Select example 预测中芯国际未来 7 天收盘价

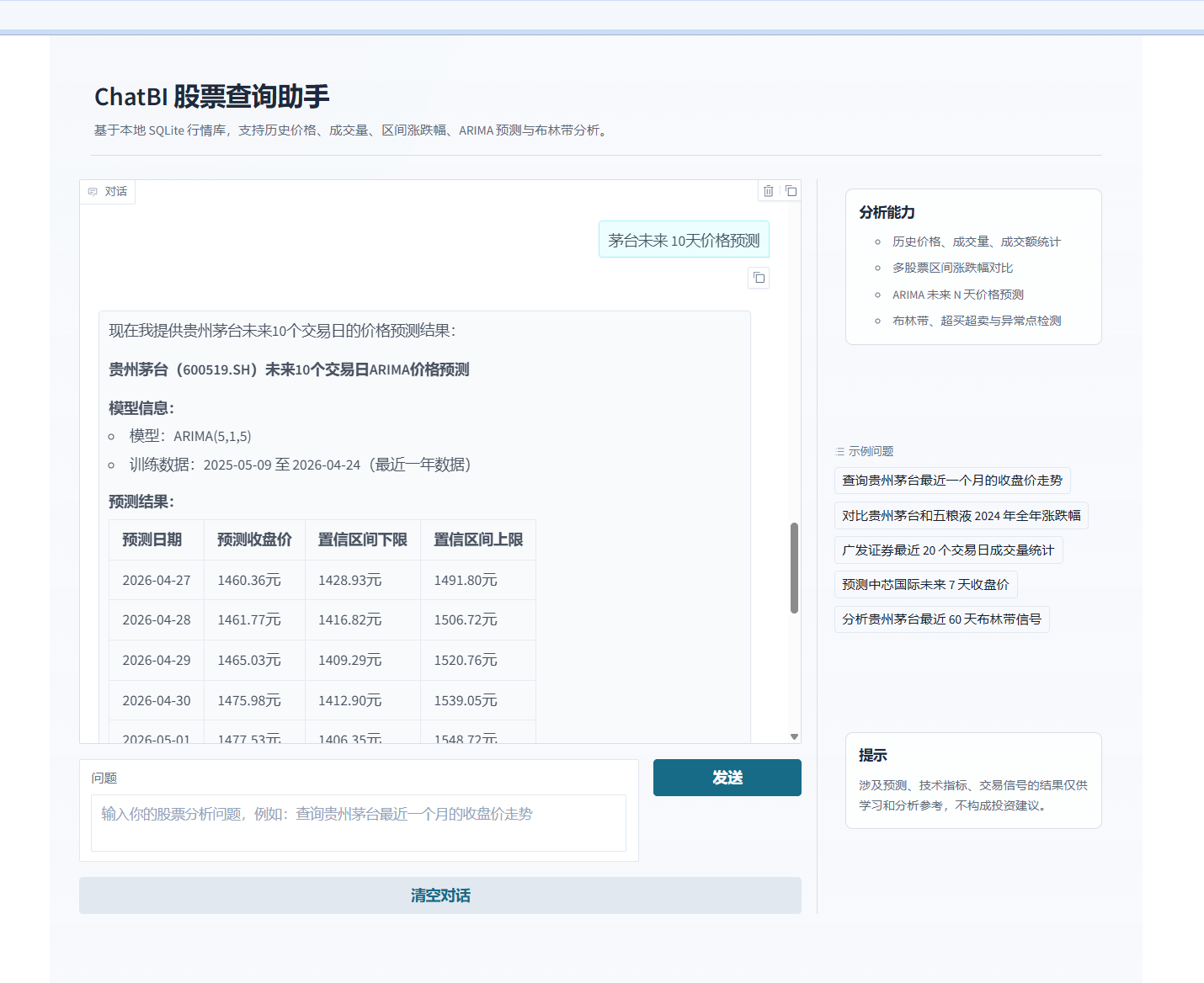pos(925,584)
